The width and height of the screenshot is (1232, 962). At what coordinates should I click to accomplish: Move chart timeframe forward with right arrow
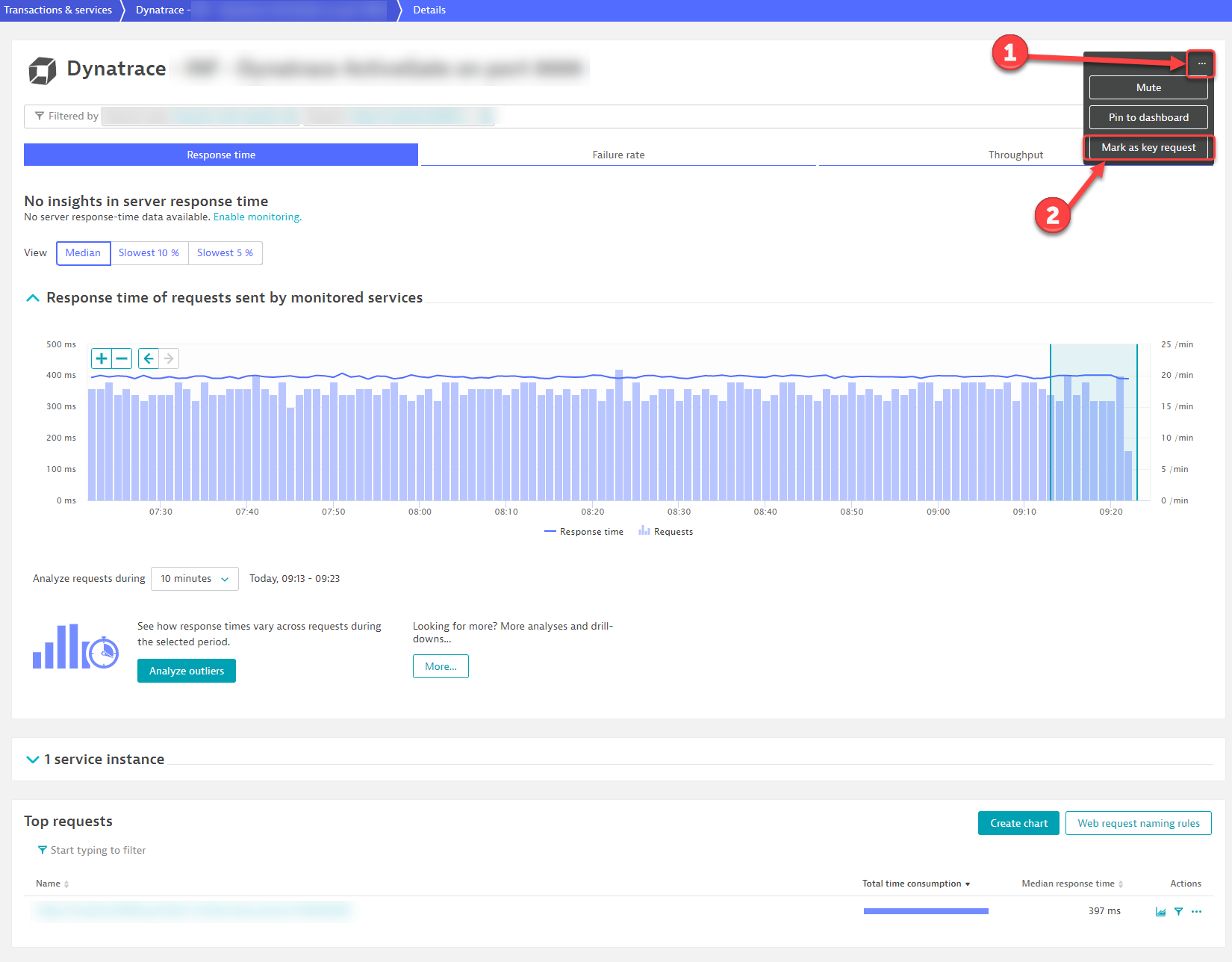click(x=169, y=359)
